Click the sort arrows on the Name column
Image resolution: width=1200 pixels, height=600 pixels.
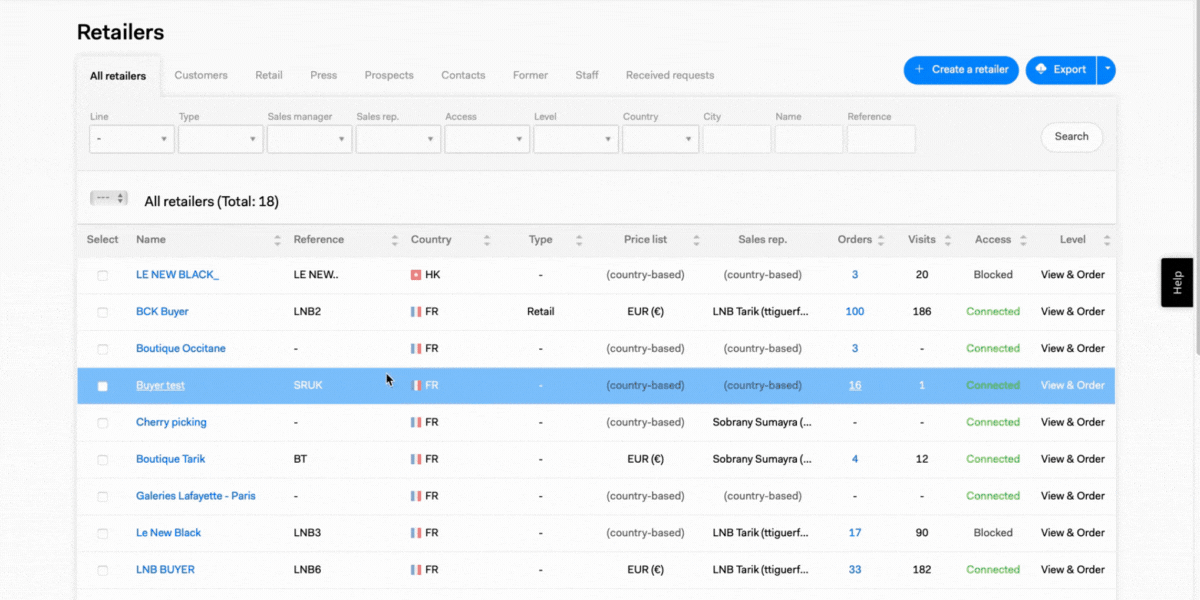(278, 240)
